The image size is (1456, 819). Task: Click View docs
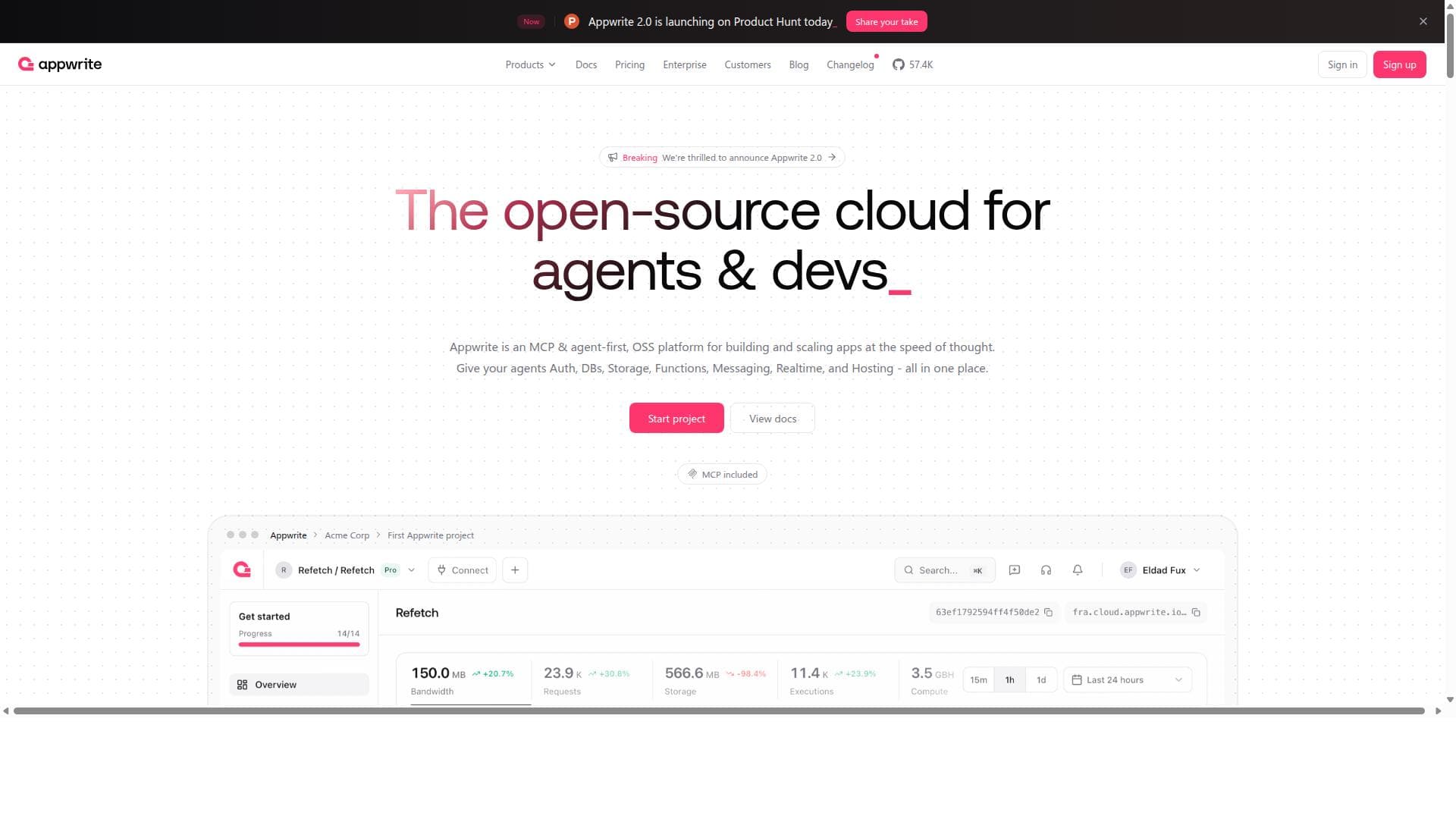773,418
